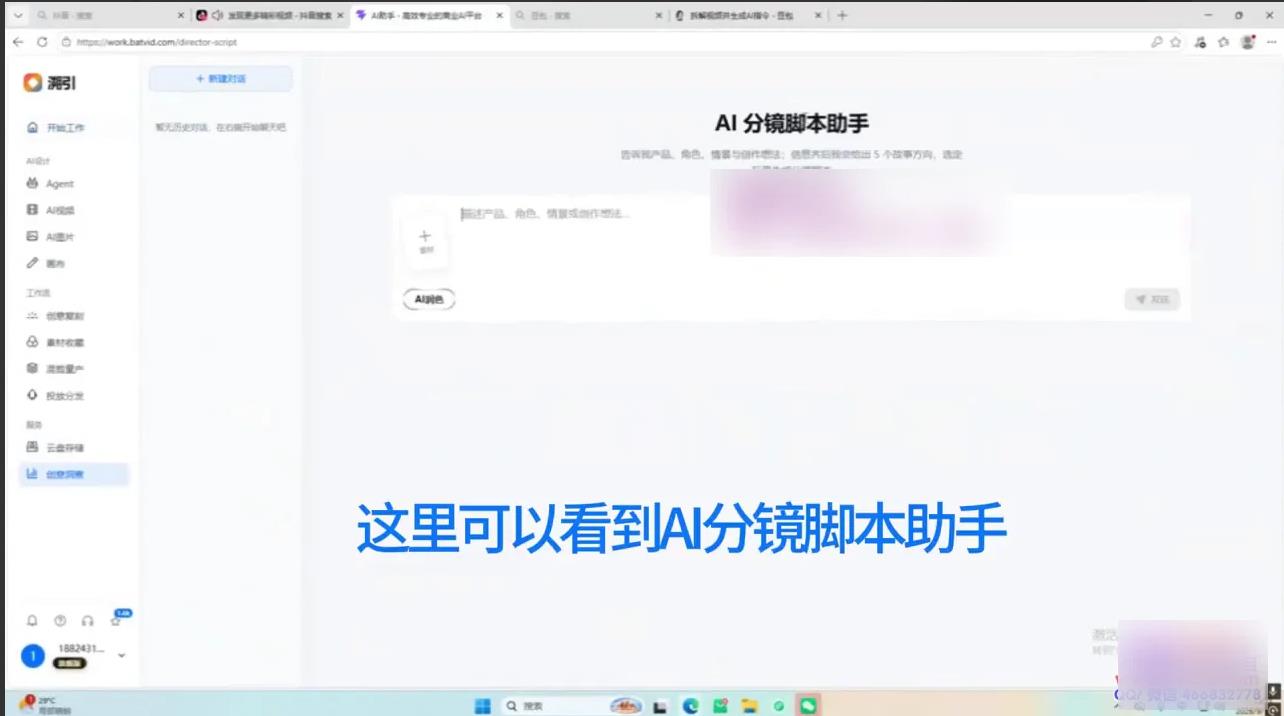This screenshot has height=716, width=1284.
Task: Open the browser three-dots menu
Action: point(1271,42)
